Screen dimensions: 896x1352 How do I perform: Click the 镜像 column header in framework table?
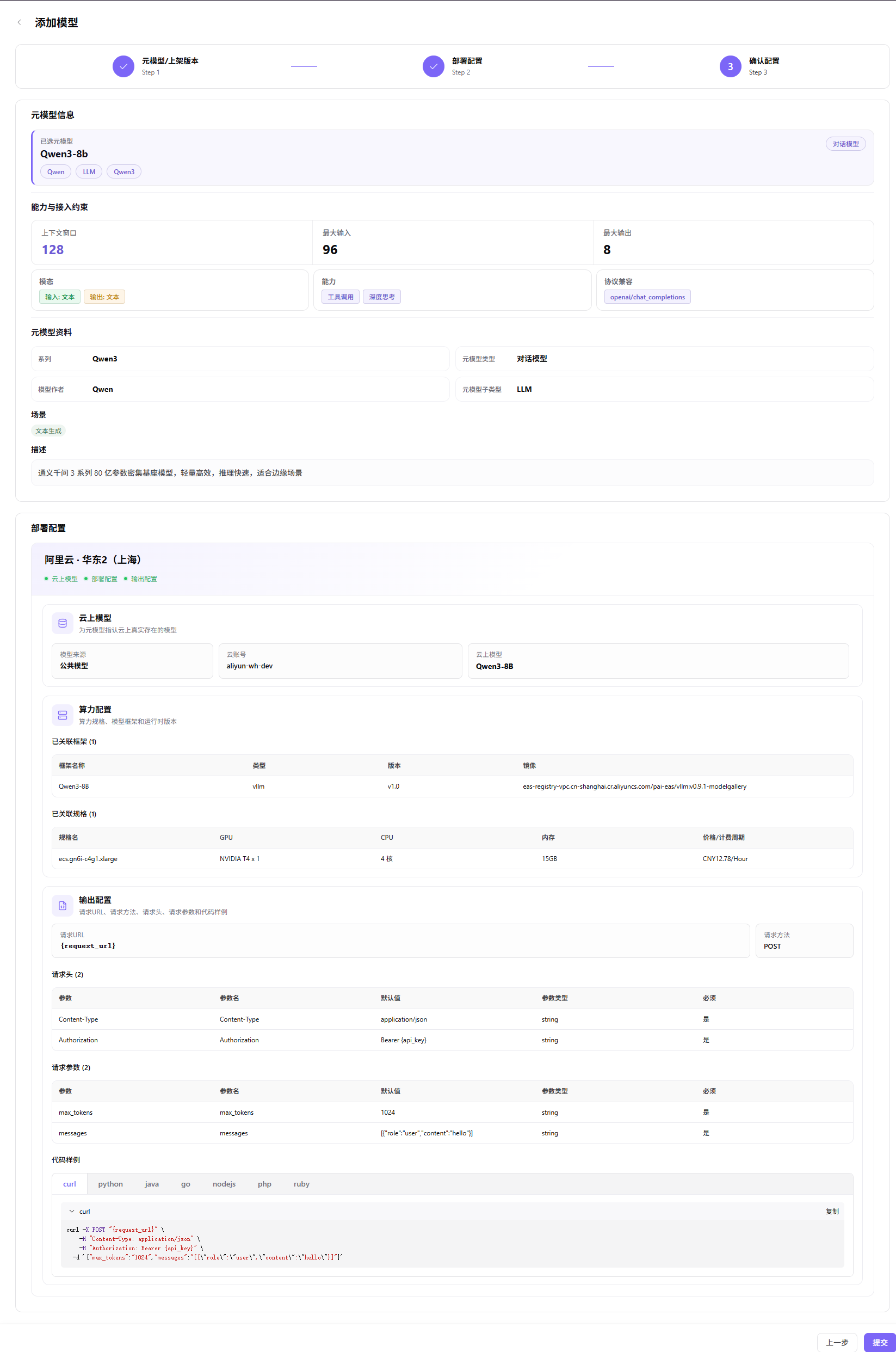point(530,765)
